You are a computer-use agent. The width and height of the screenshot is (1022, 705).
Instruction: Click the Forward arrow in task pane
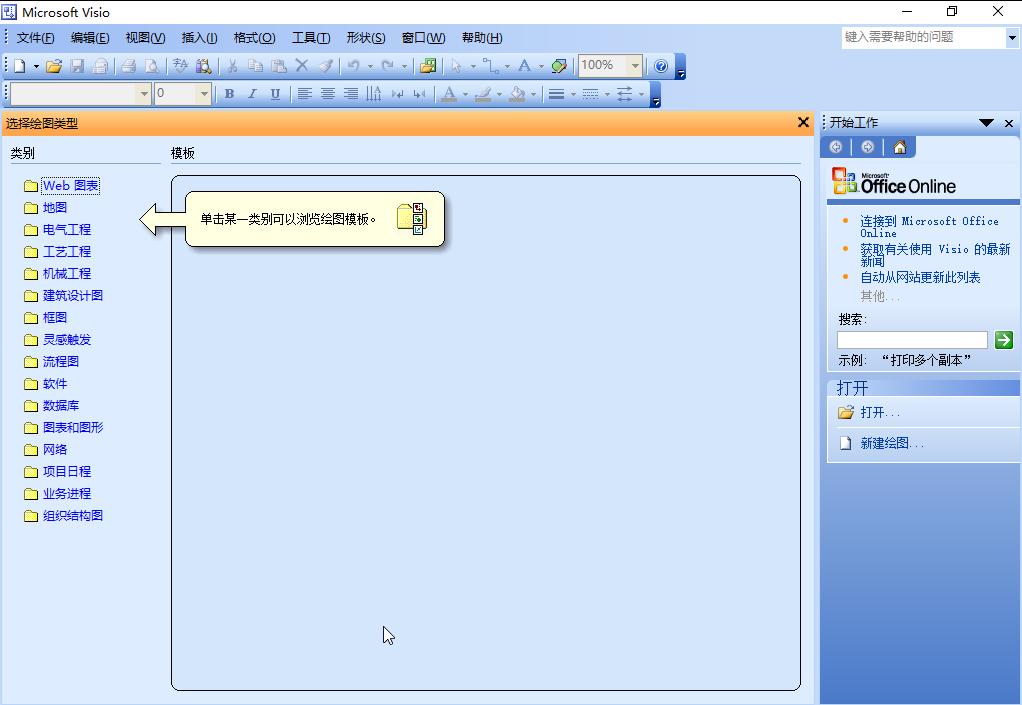coord(868,147)
